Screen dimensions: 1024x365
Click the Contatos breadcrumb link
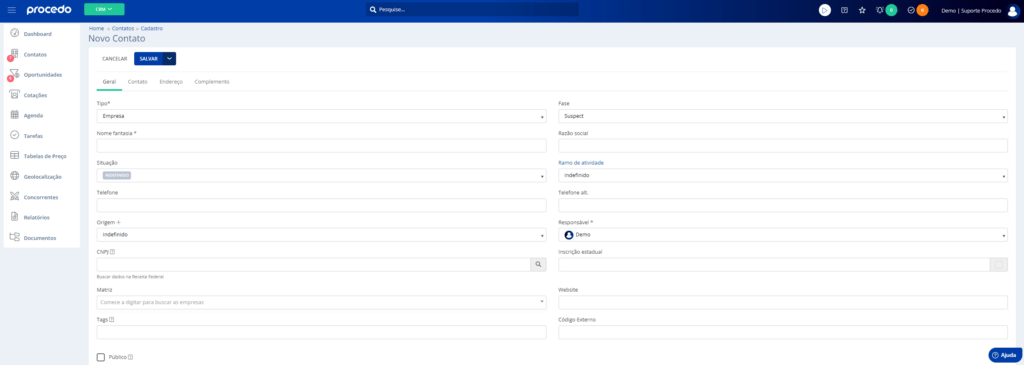coord(123,29)
